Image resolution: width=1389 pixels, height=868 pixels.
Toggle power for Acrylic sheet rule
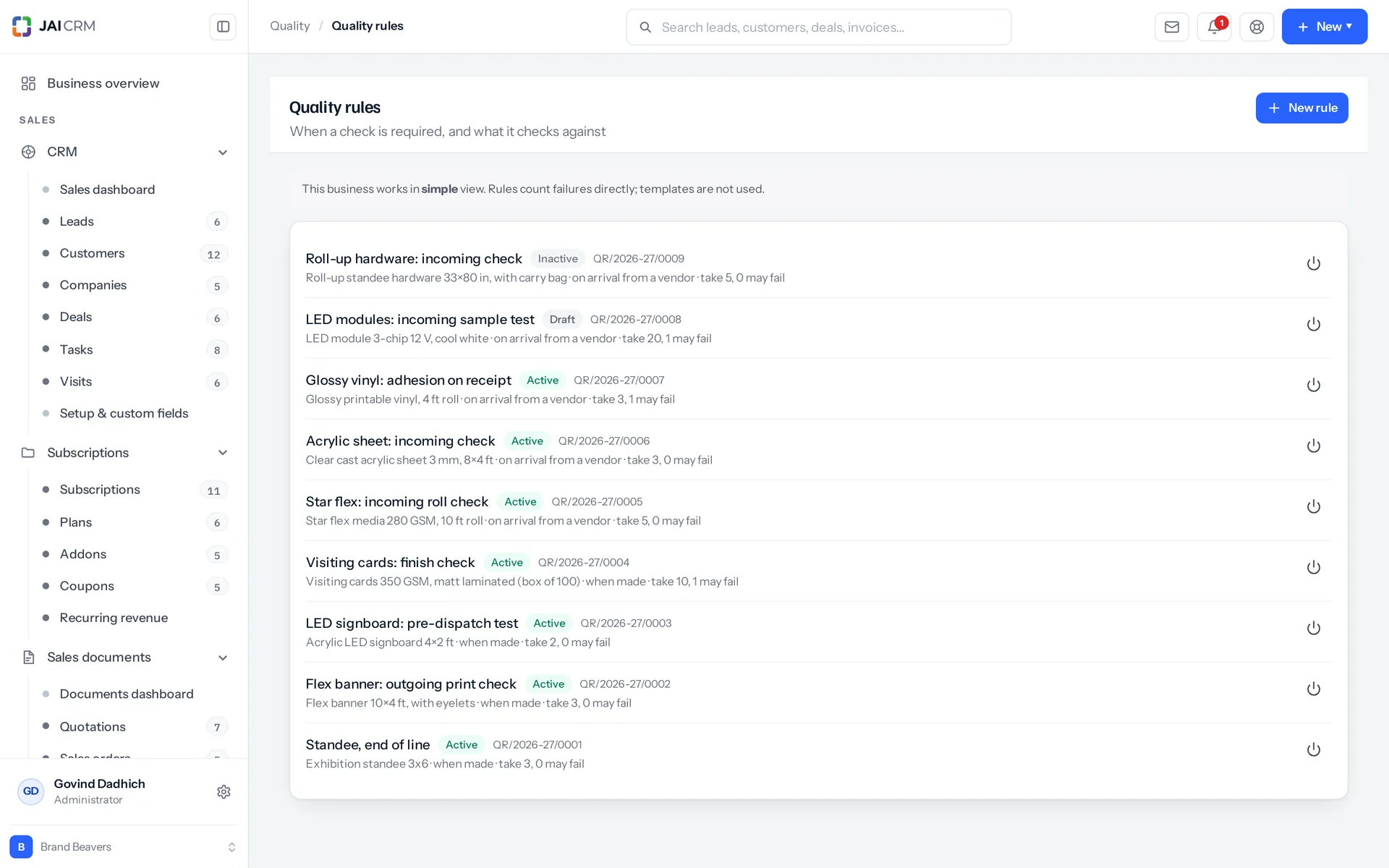point(1314,446)
